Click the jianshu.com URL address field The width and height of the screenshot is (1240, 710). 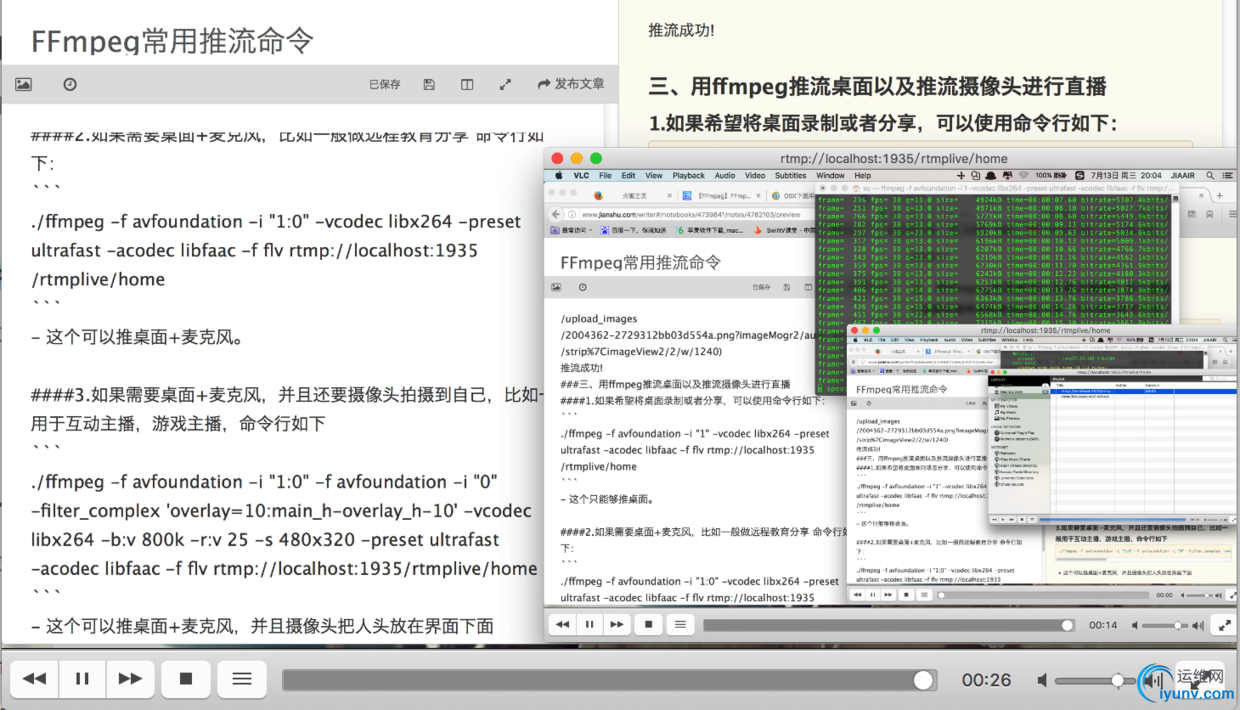[x=690, y=214]
